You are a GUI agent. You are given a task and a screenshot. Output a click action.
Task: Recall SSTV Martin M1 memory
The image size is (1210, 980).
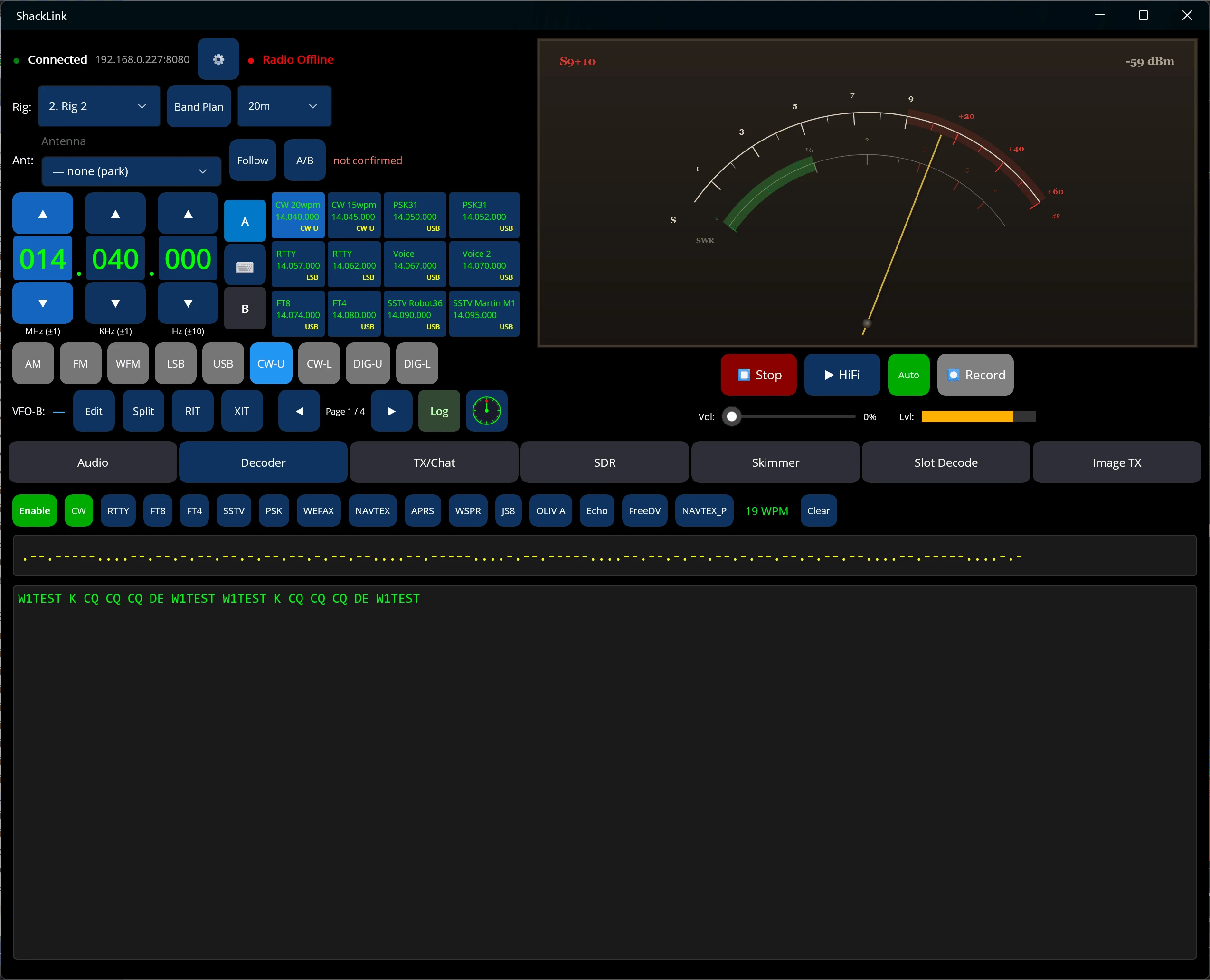point(484,314)
